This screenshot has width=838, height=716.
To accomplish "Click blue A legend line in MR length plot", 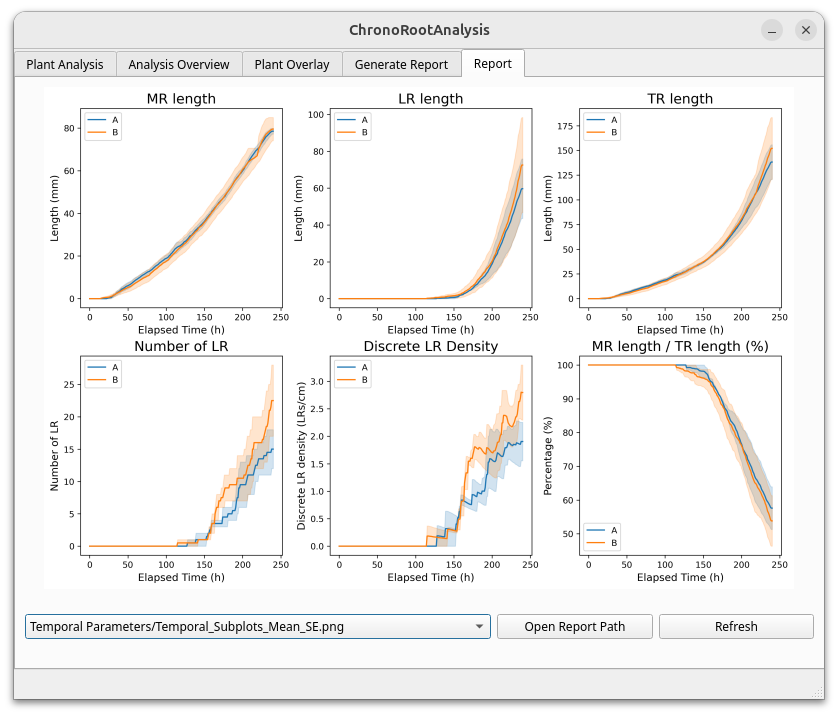I will [97, 119].
